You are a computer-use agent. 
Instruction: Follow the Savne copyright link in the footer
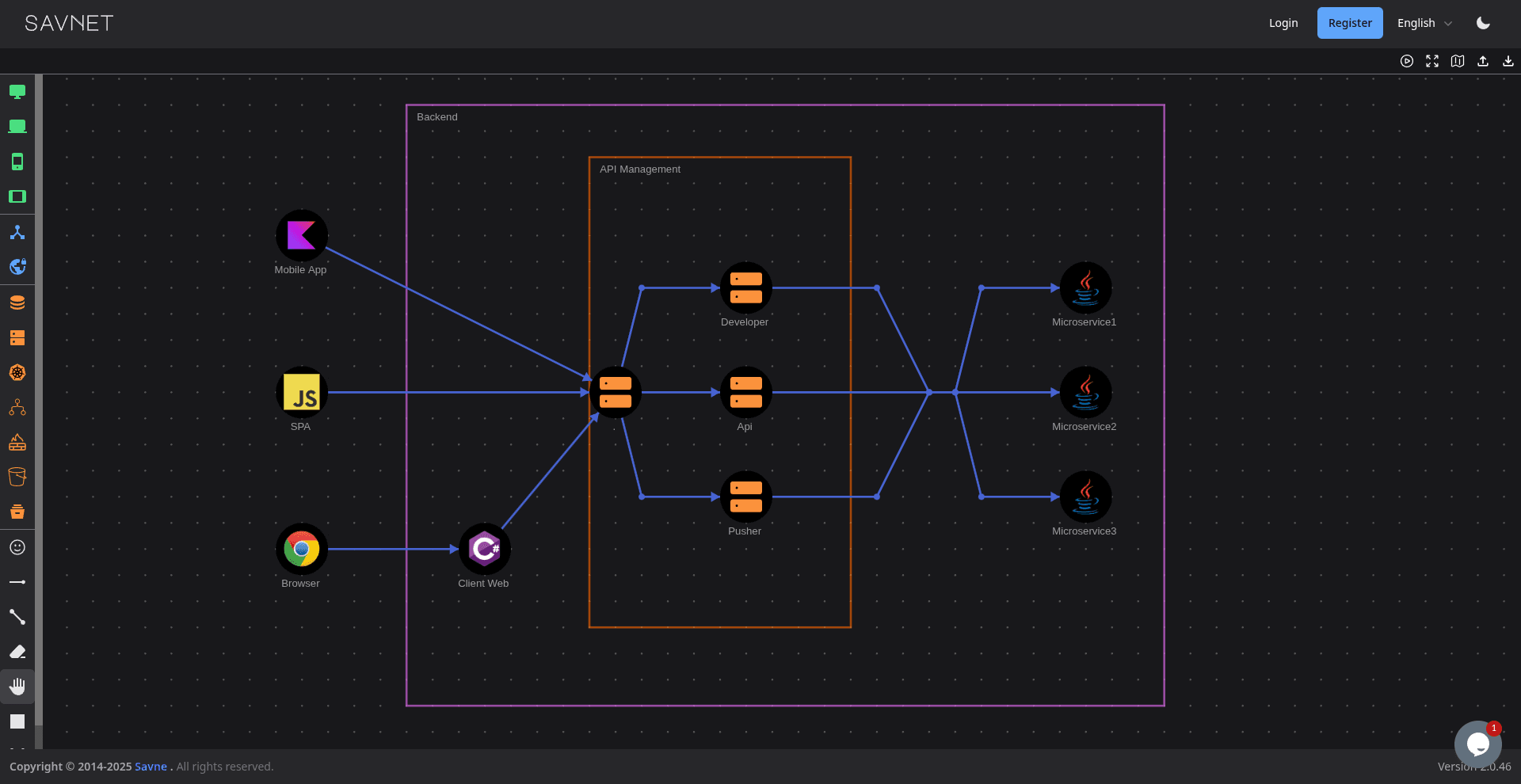(x=151, y=767)
